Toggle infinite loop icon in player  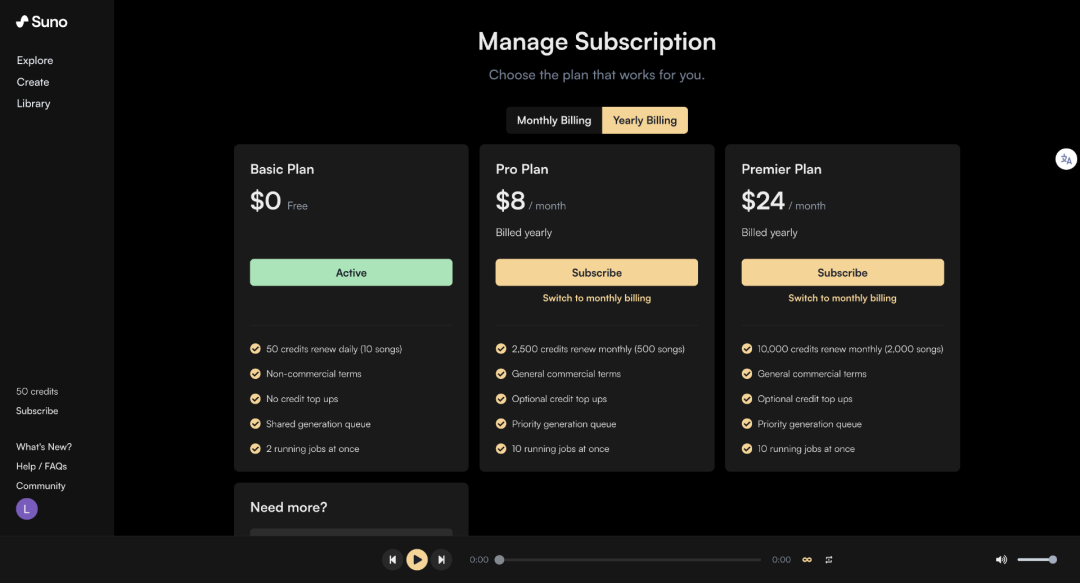pyautogui.click(x=807, y=560)
